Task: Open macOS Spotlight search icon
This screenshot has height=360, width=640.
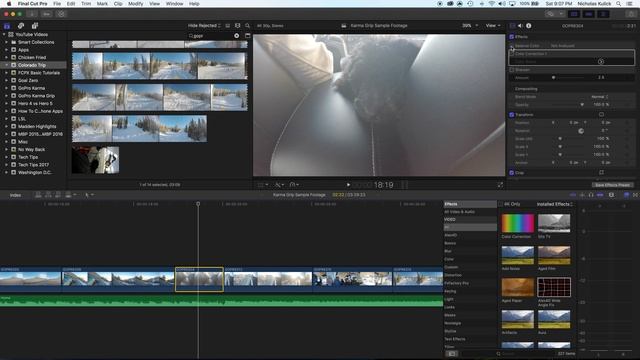Action: (x=619, y=4)
